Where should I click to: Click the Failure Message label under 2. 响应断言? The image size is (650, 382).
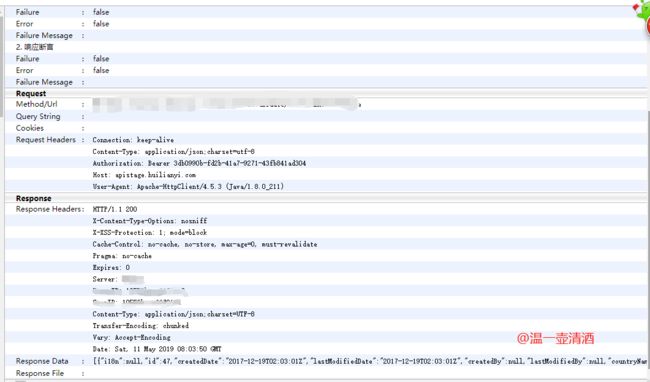click(44, 82)
